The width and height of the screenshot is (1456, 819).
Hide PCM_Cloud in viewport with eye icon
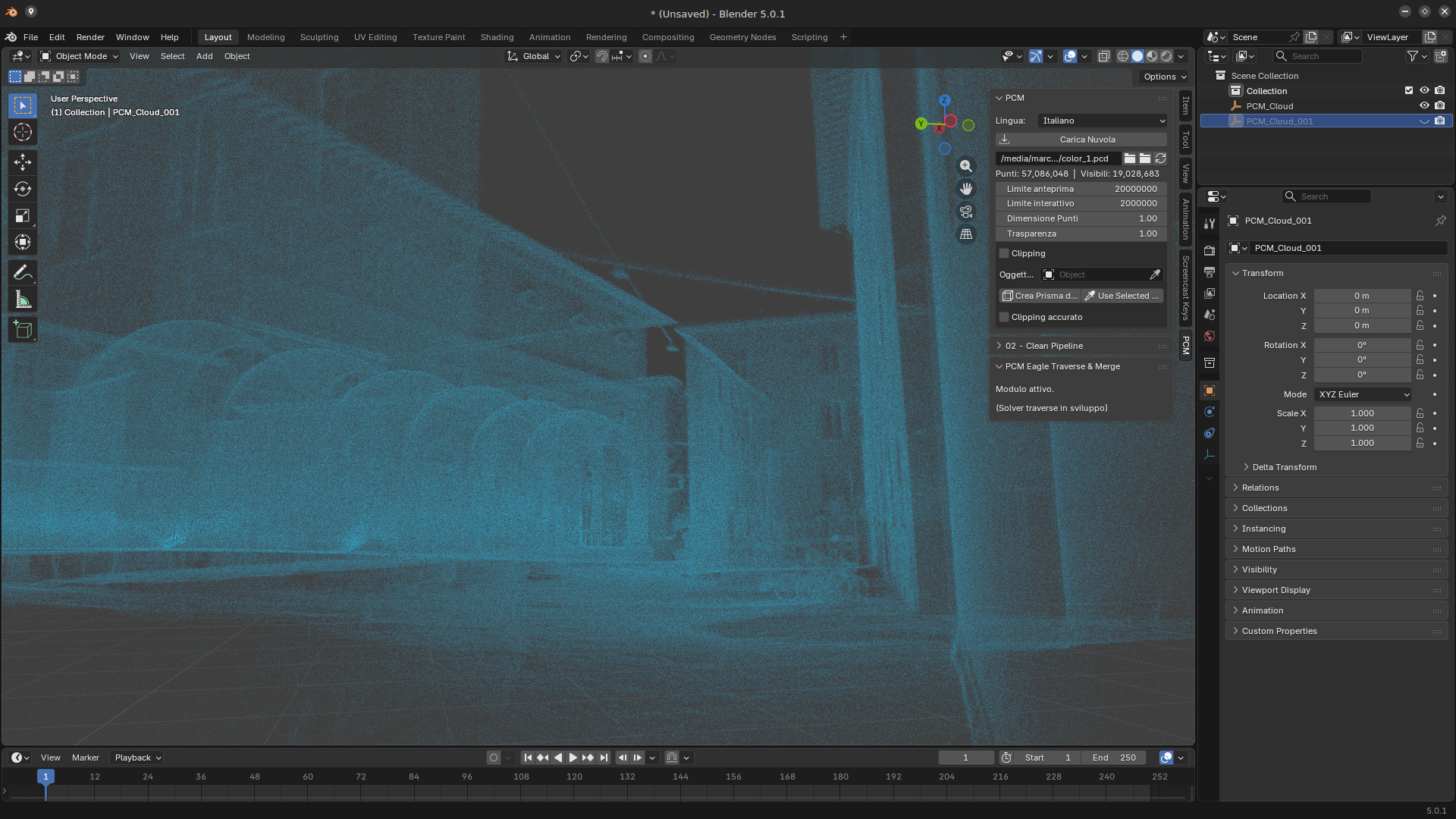(x=1424, y=106)
